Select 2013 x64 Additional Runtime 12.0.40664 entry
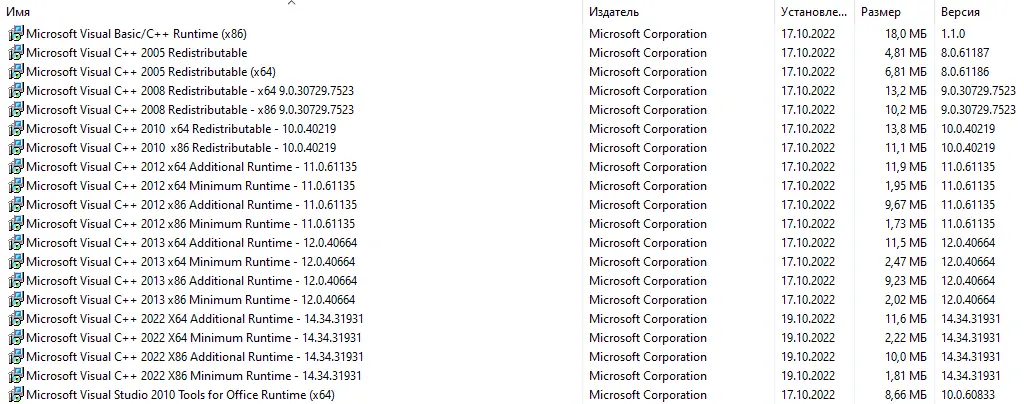This screenshot has width=1024, height=404. pyautogui.click(x=191, y=243)
